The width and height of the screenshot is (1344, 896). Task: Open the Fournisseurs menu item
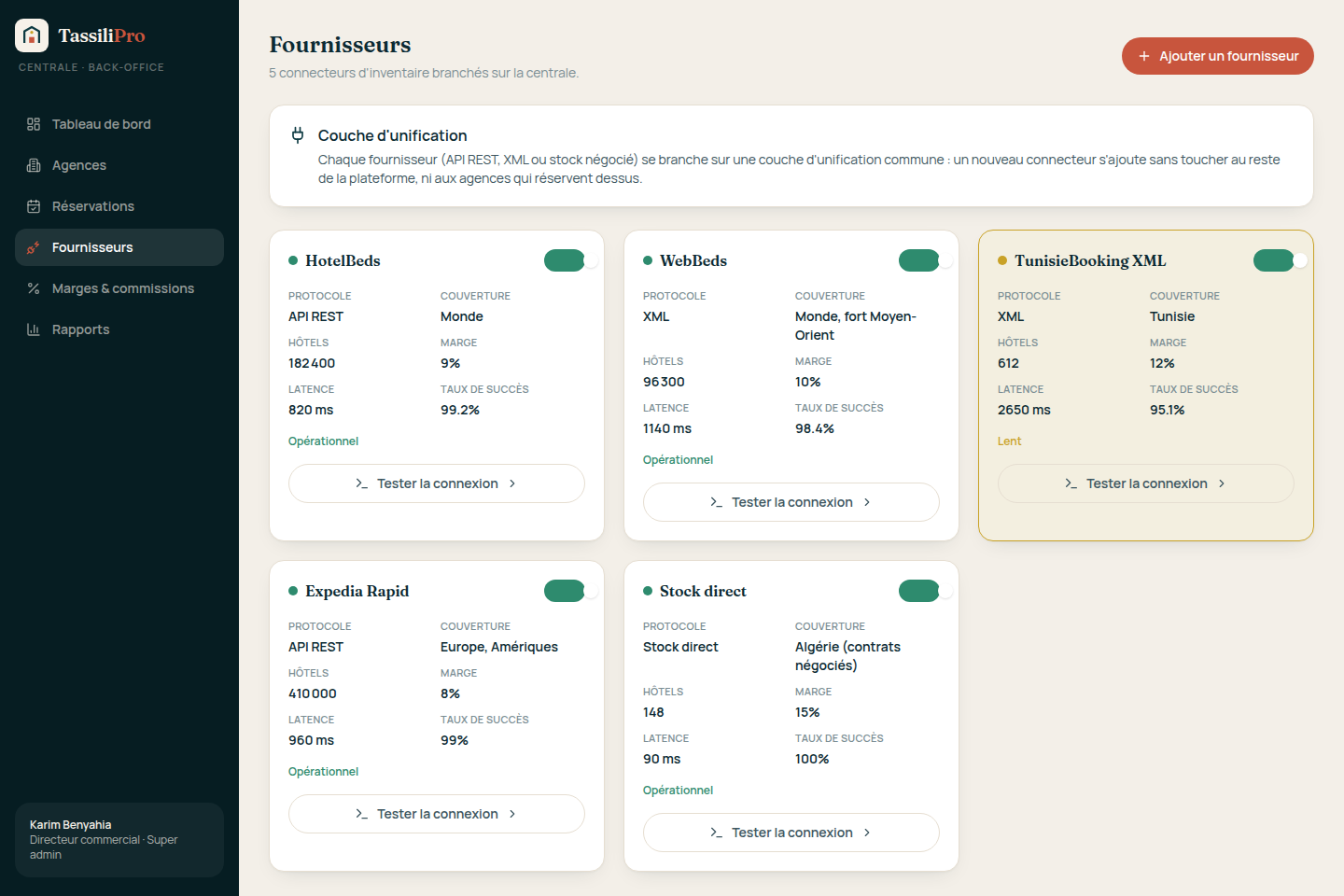click(119, 247)
